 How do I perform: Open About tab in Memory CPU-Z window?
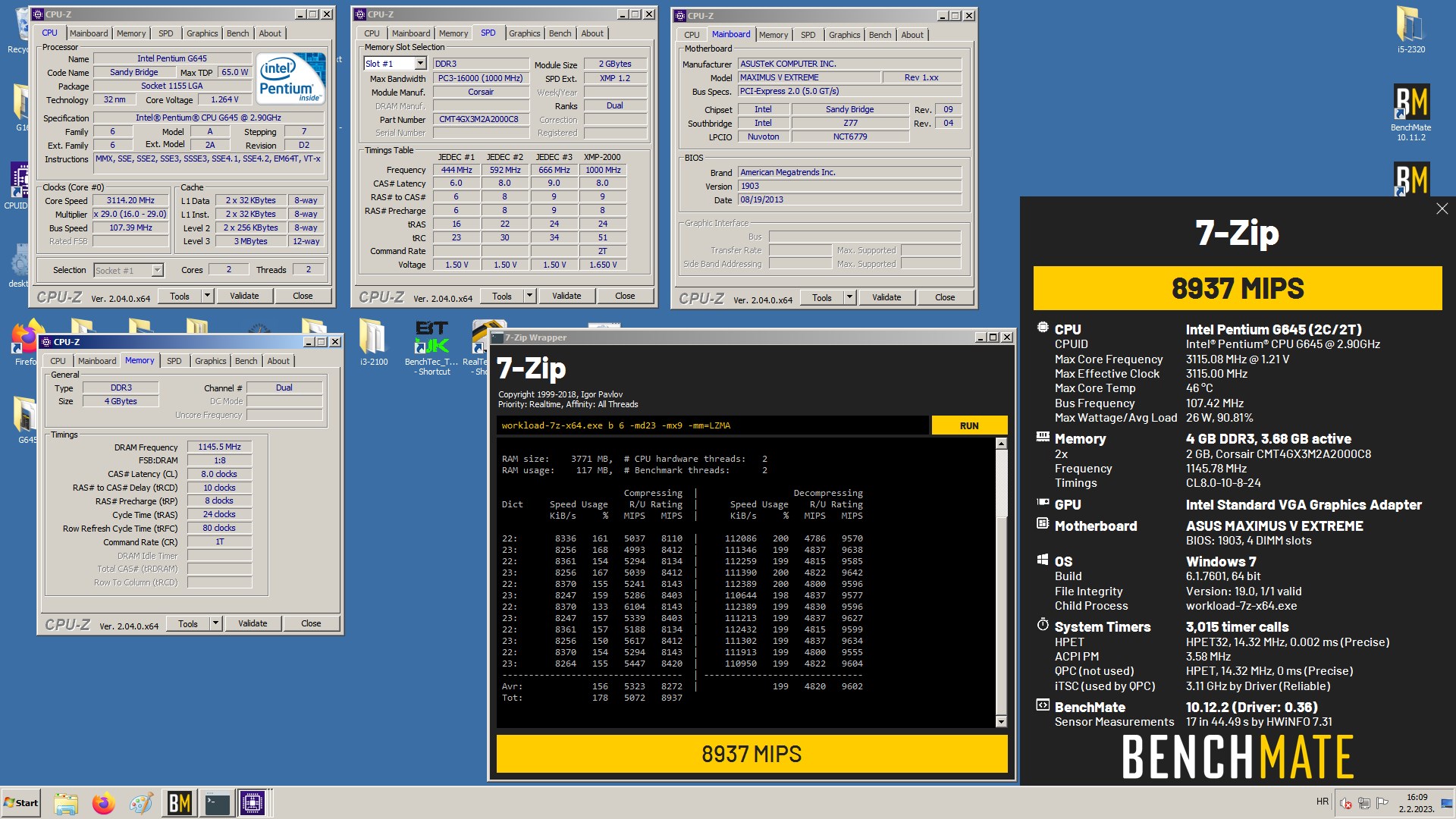coord(278,361)
